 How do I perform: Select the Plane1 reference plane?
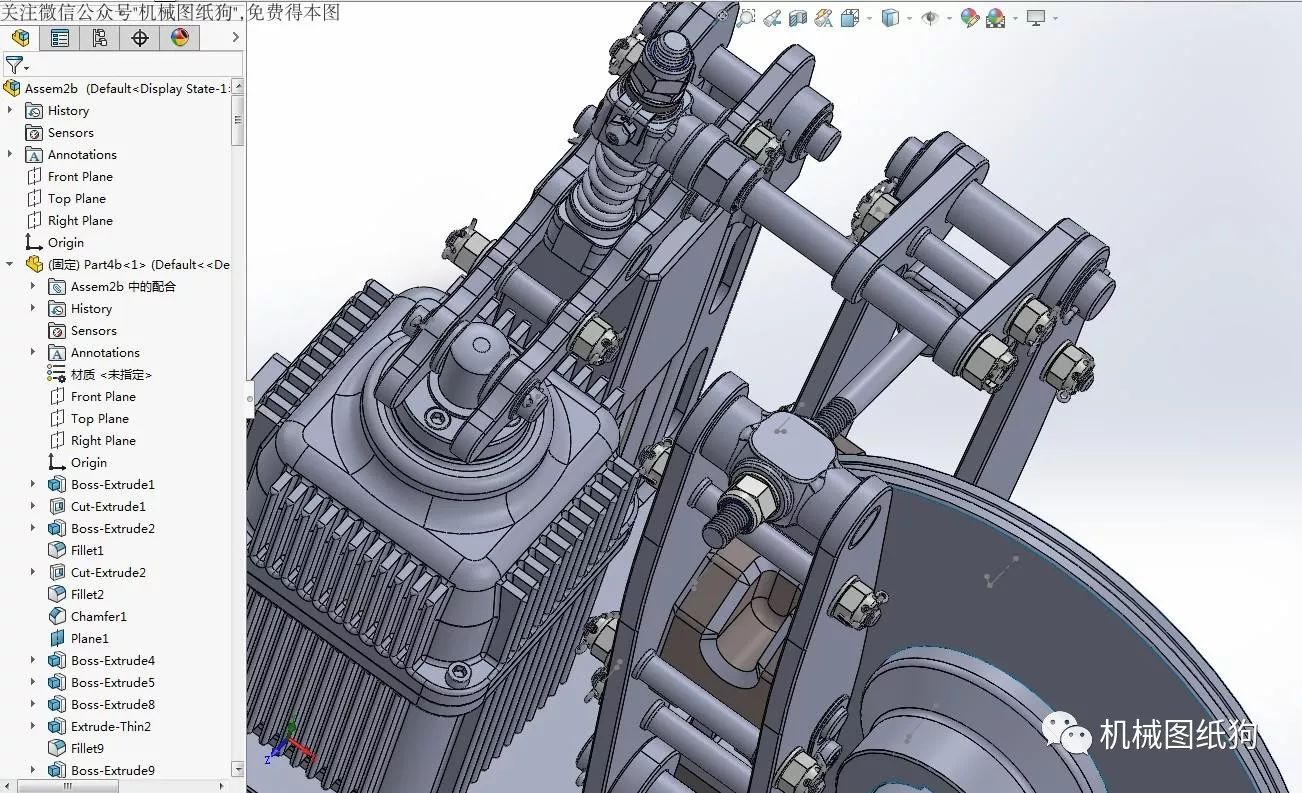point(79,638)
